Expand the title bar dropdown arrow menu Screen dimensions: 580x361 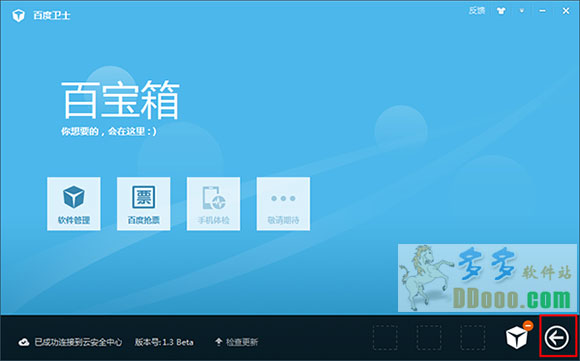click(522, 11)
